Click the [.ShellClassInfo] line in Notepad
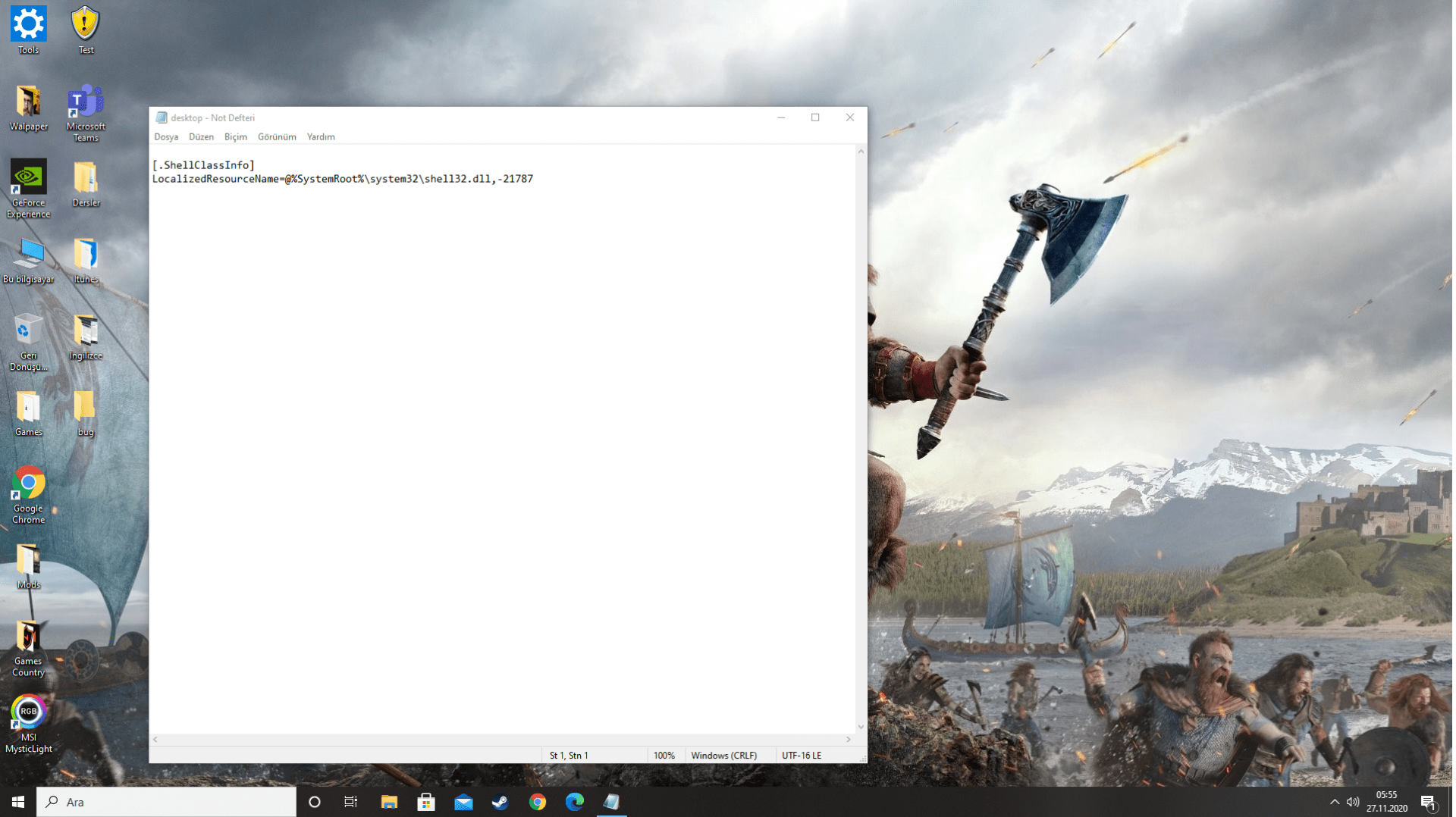 [x=203, y=165]
